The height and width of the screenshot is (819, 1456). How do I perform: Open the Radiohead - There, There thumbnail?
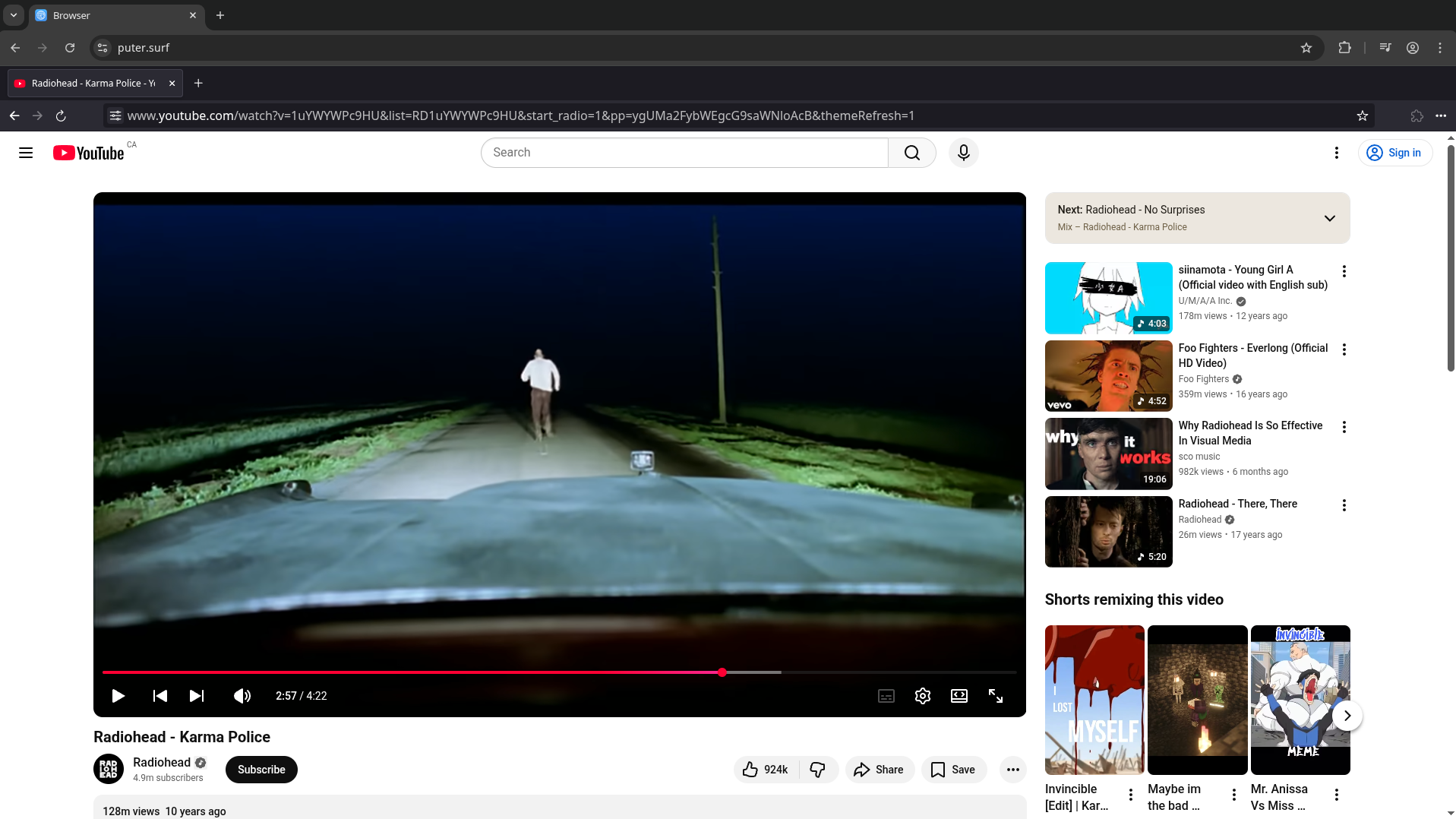1107,531
